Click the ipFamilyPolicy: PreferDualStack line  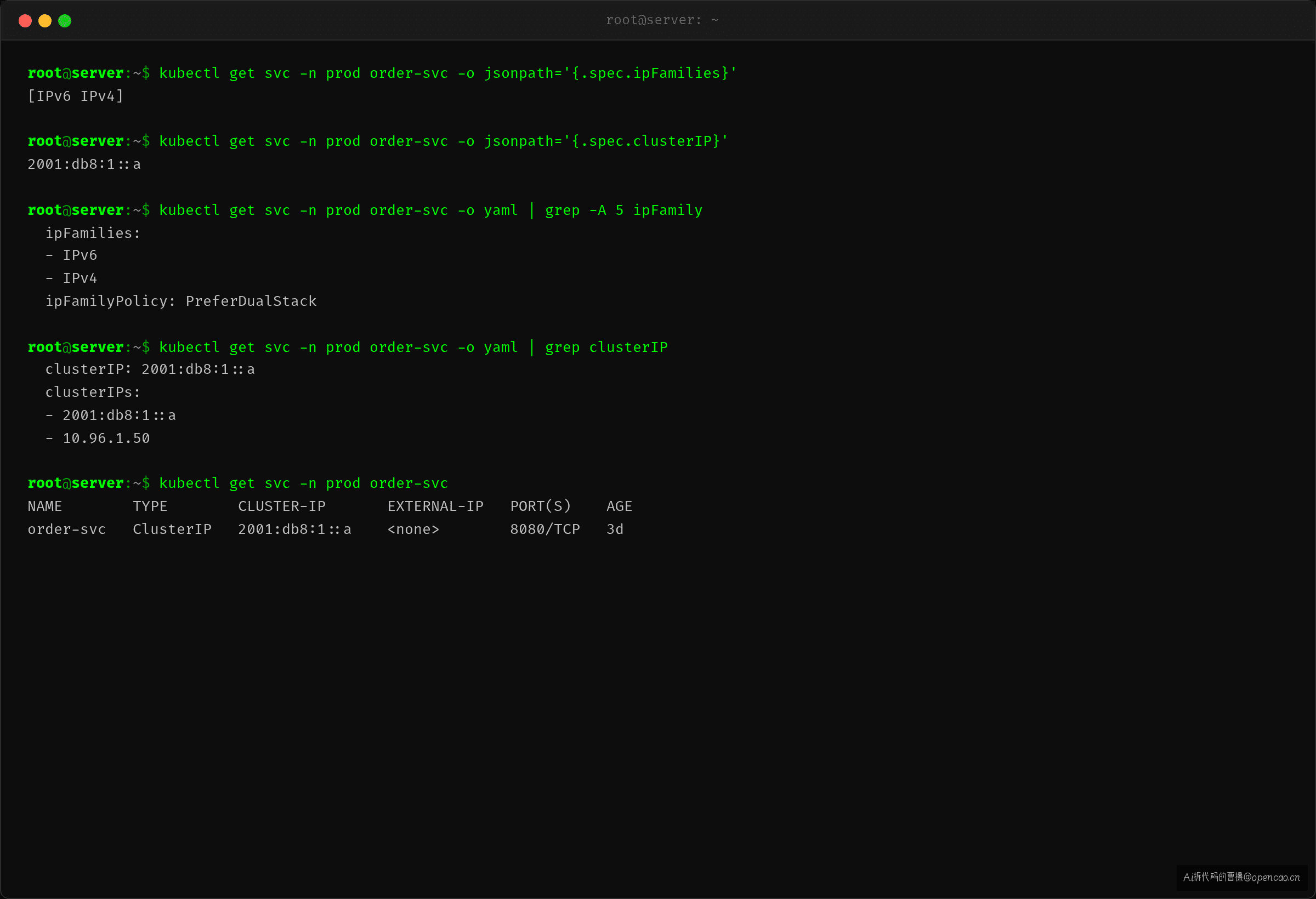[x=180, y=301]
